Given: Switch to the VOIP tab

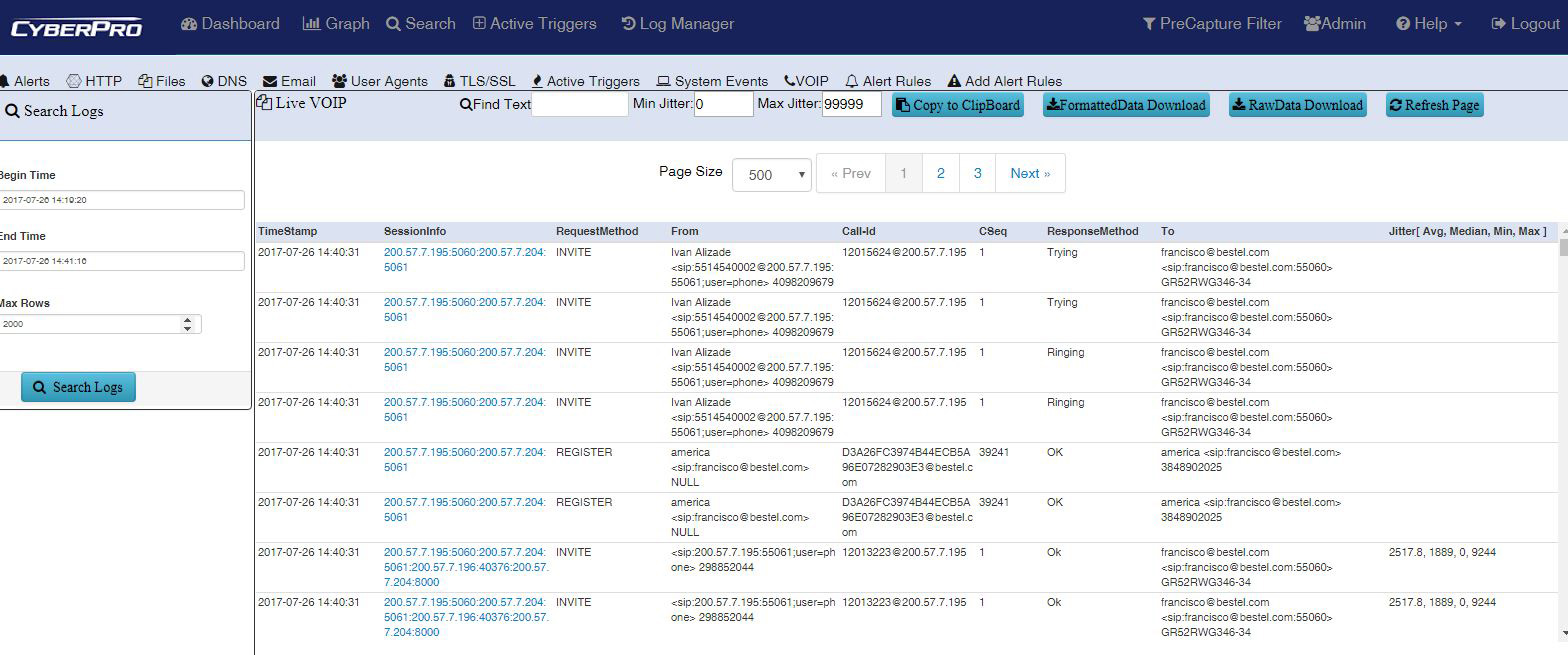Looking at the screenshot, I should 807,81.
